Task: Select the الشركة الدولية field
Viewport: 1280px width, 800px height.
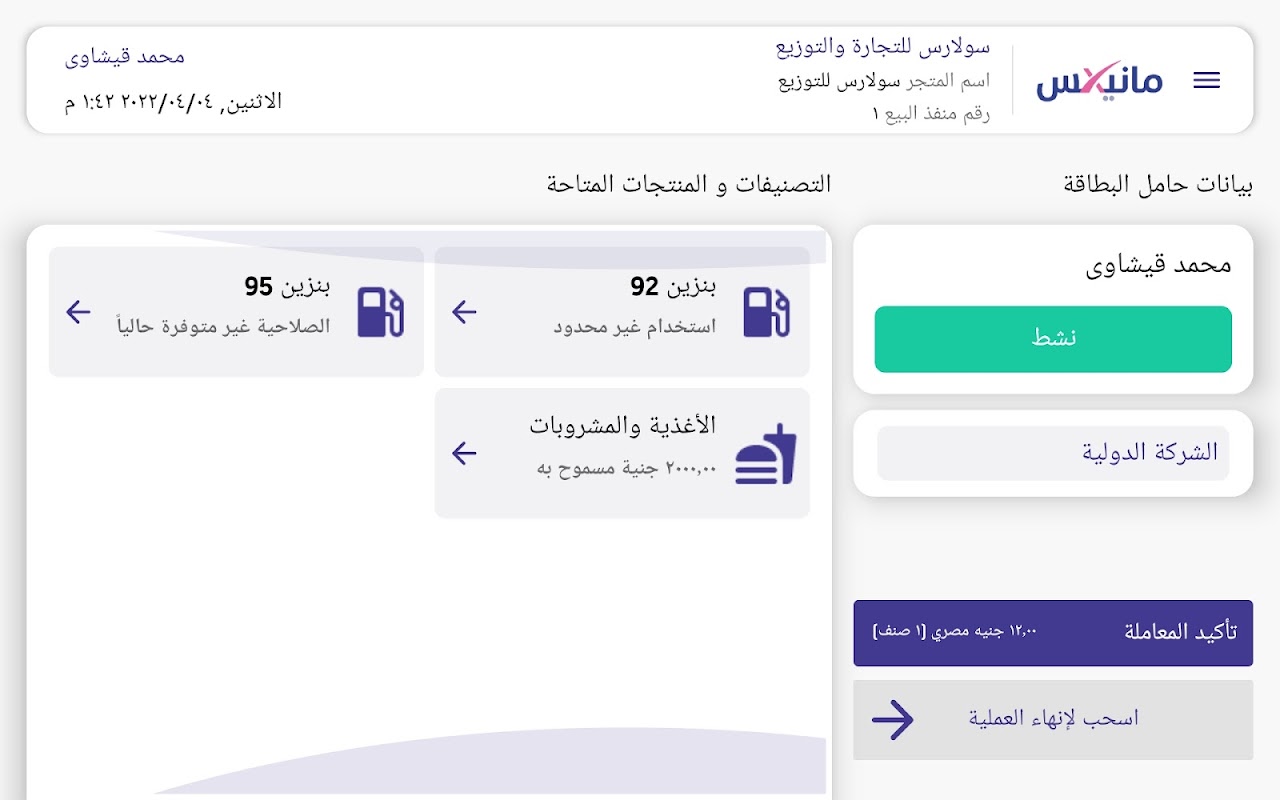Action: coord(1052,453)
